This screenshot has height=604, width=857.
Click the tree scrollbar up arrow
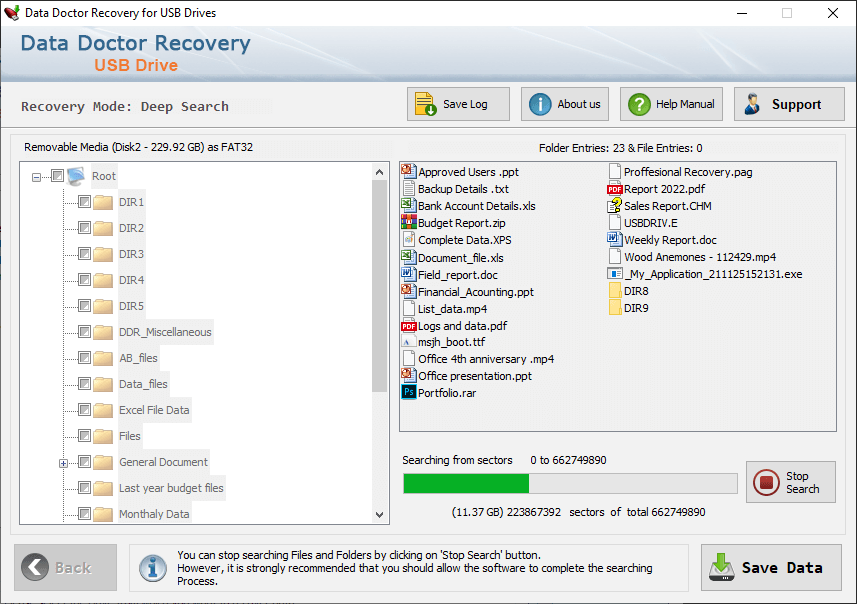point(379,172)
